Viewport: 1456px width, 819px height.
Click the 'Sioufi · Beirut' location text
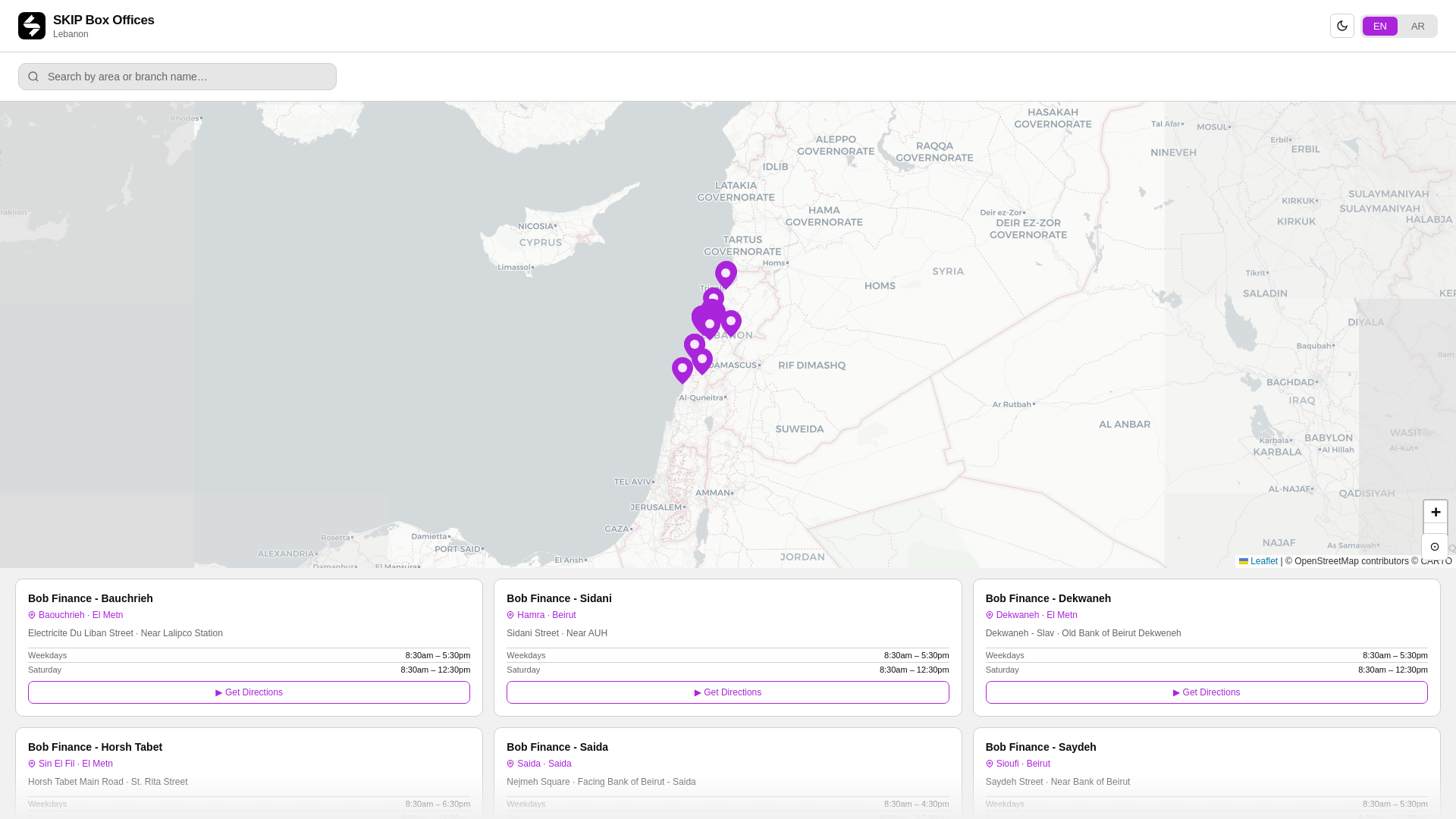click(1023, 764)
